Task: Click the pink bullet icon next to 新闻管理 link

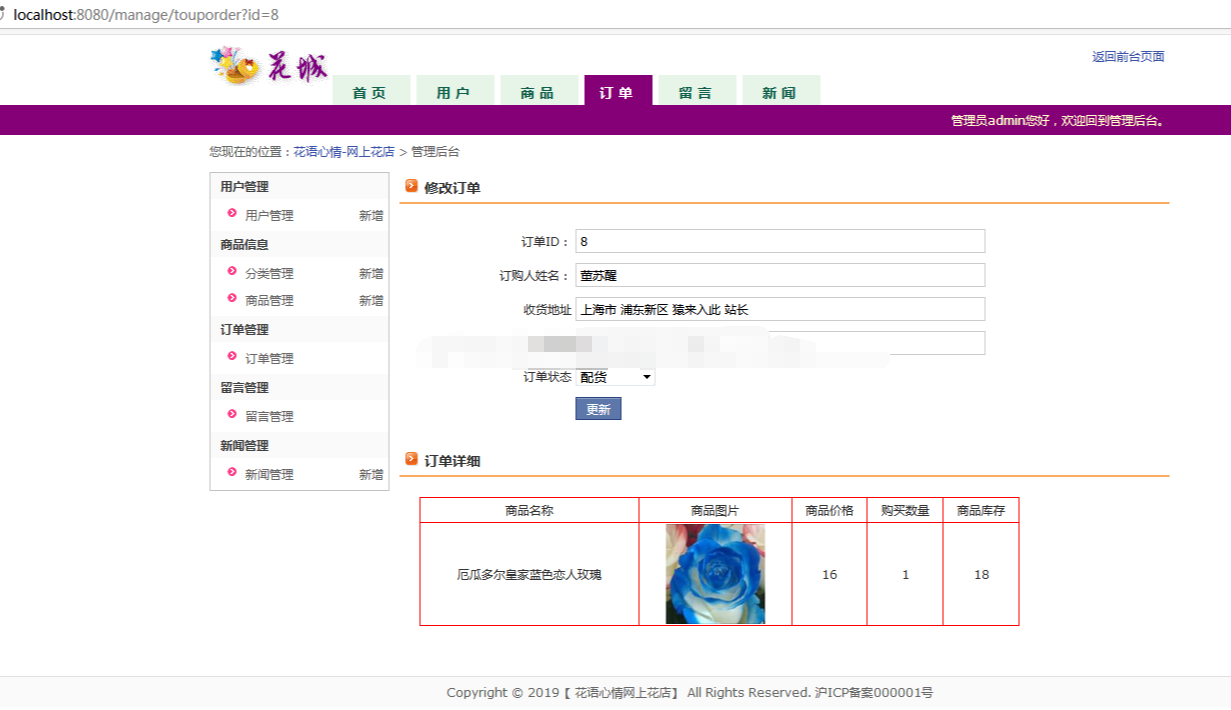Action: click(232, 472)
